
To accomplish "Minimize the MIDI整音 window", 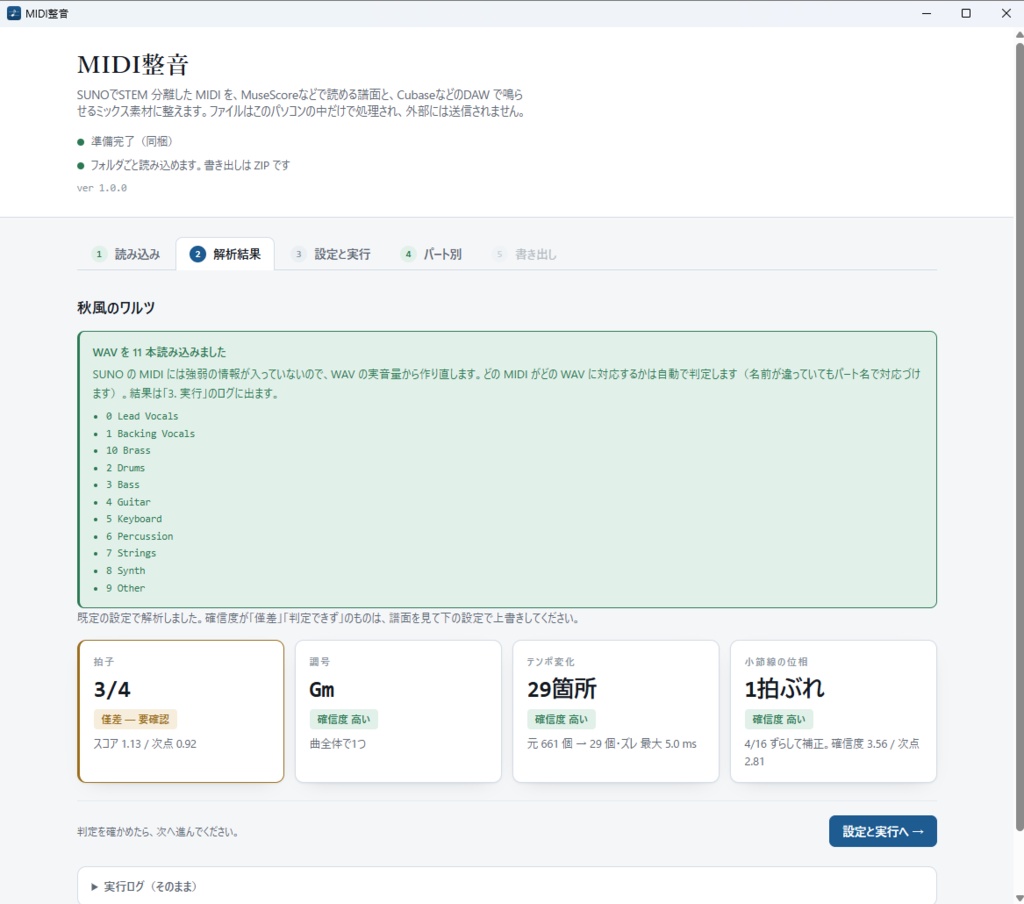I will [x=926, y=13].
